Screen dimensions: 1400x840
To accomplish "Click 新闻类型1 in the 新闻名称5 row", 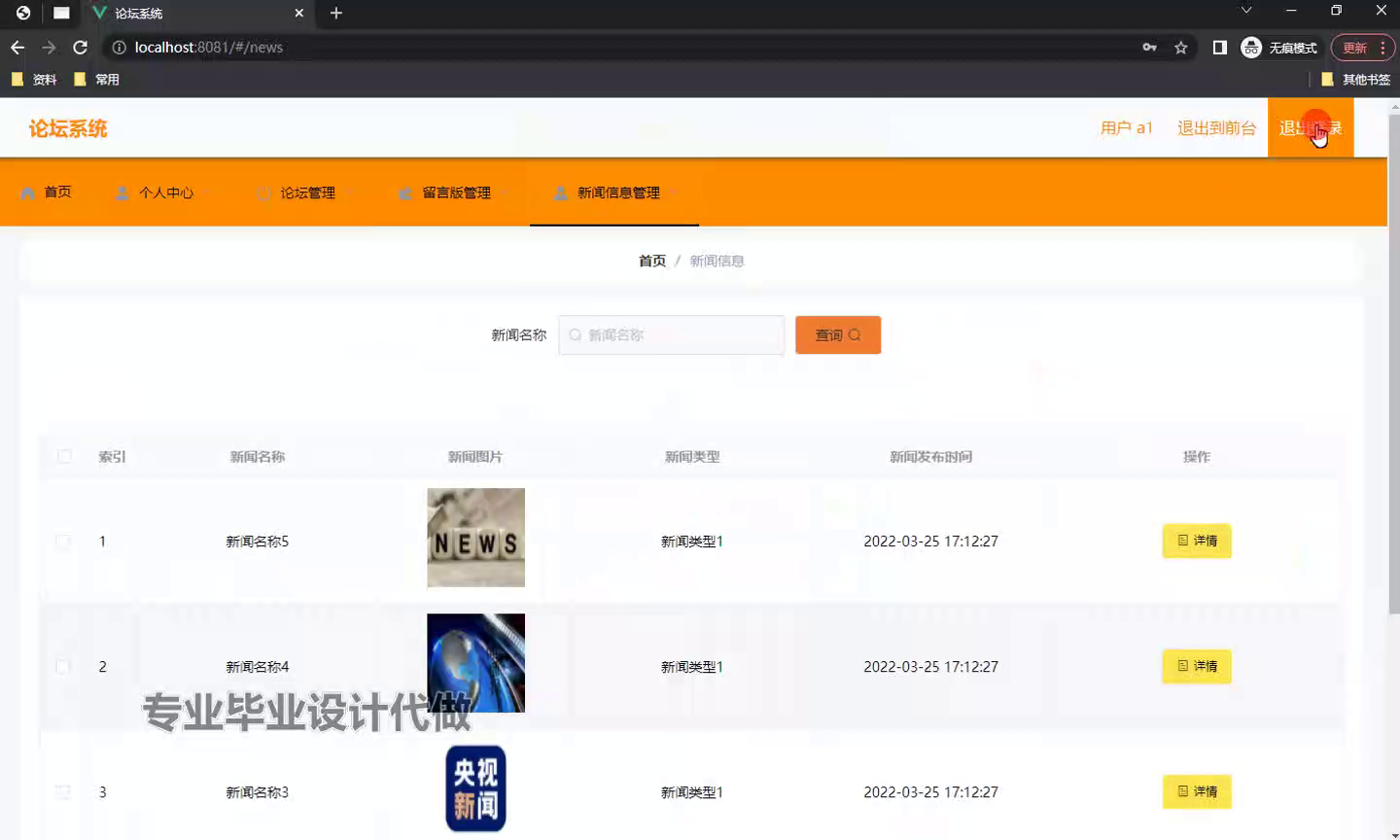I will pos(692,542).
